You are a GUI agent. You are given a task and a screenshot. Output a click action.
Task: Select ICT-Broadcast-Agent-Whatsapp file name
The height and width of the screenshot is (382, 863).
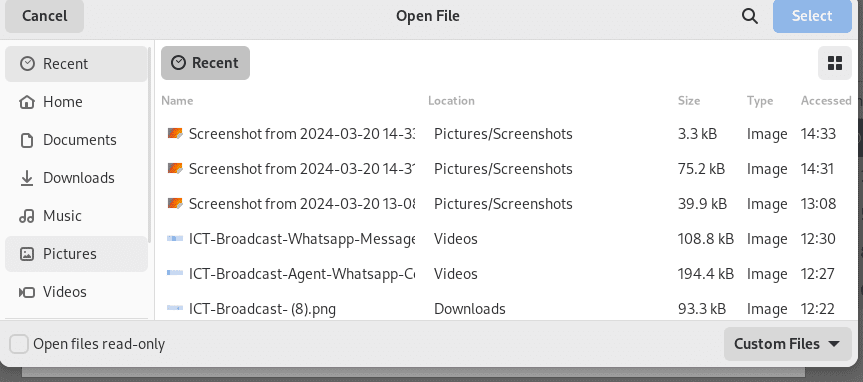point(302,274)
